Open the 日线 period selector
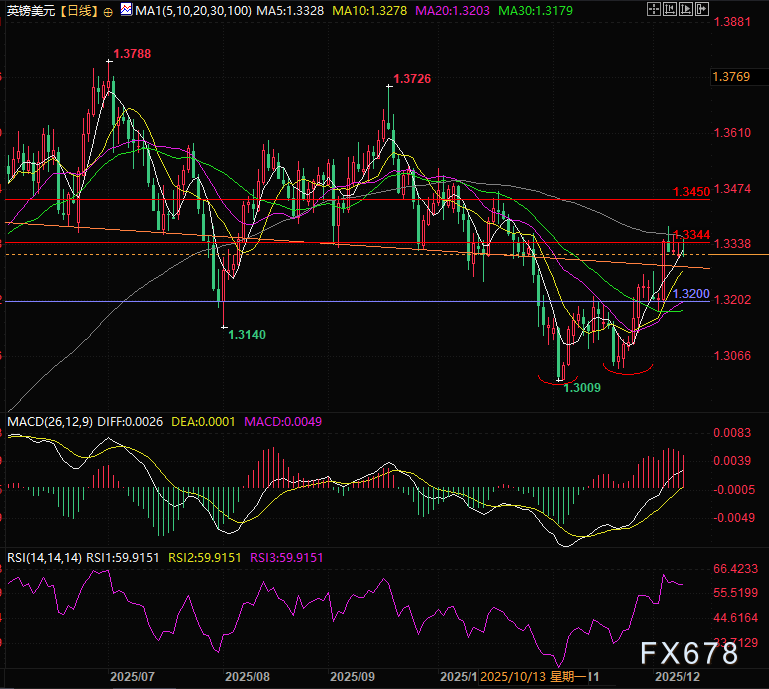The width and height of the screenshot is (769, 689). (77, 13)
